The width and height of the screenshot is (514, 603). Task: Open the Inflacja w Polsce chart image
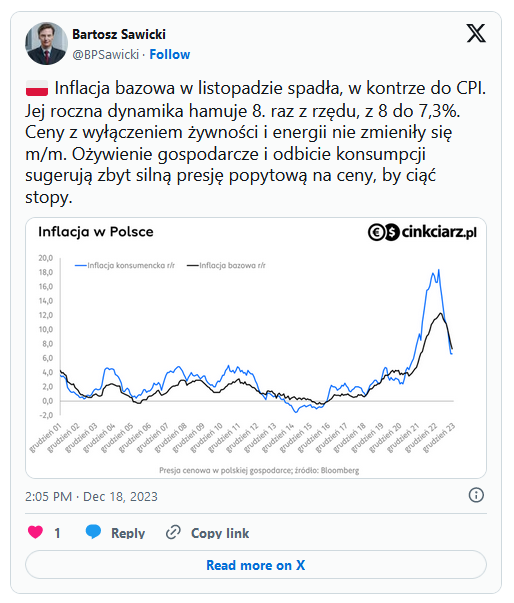click(x=256, y=348)
